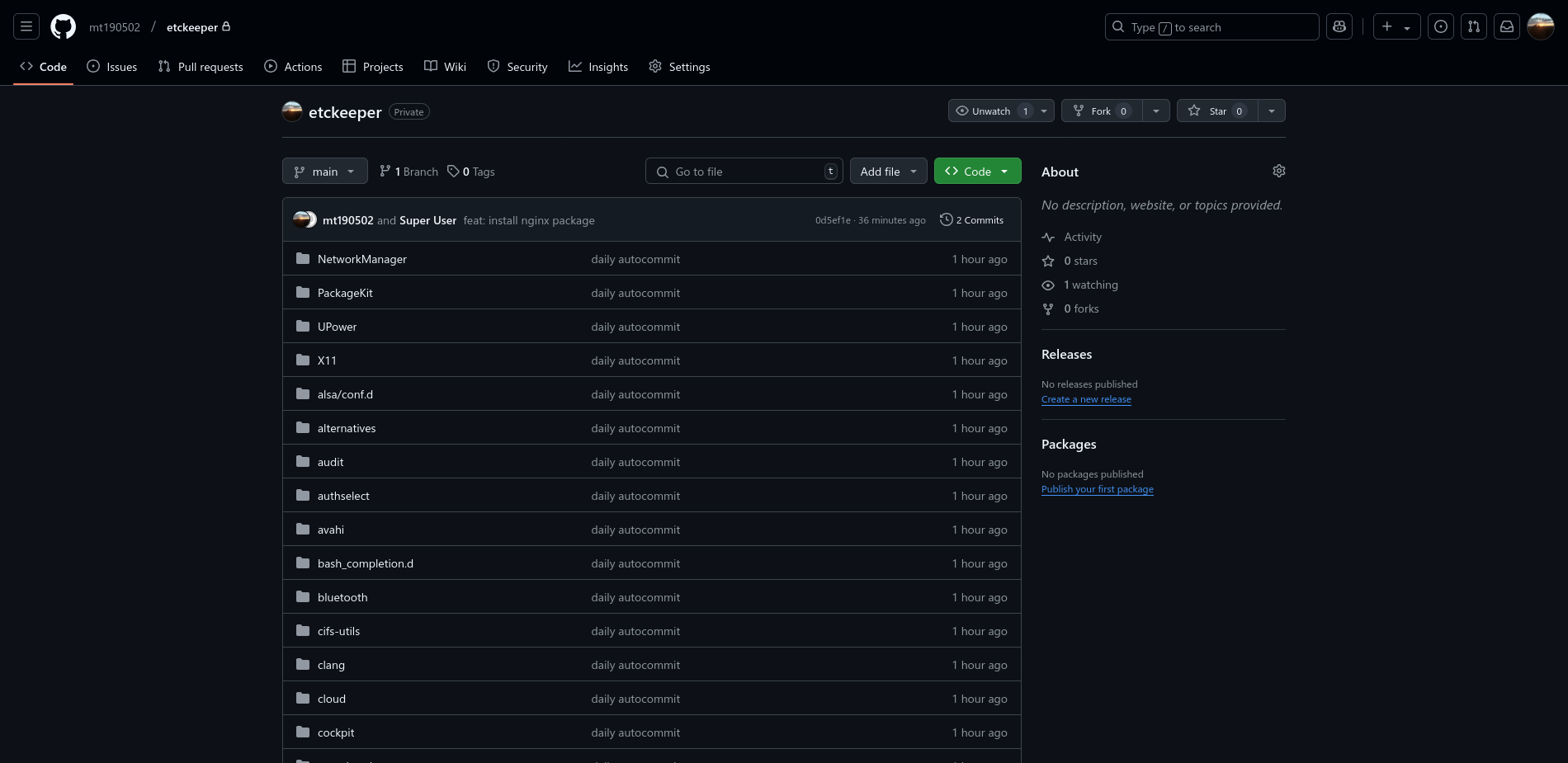Open the cockpit folder icon
Image resolution: width=1568 pixels, height=763 pixels.
point(303,732)
